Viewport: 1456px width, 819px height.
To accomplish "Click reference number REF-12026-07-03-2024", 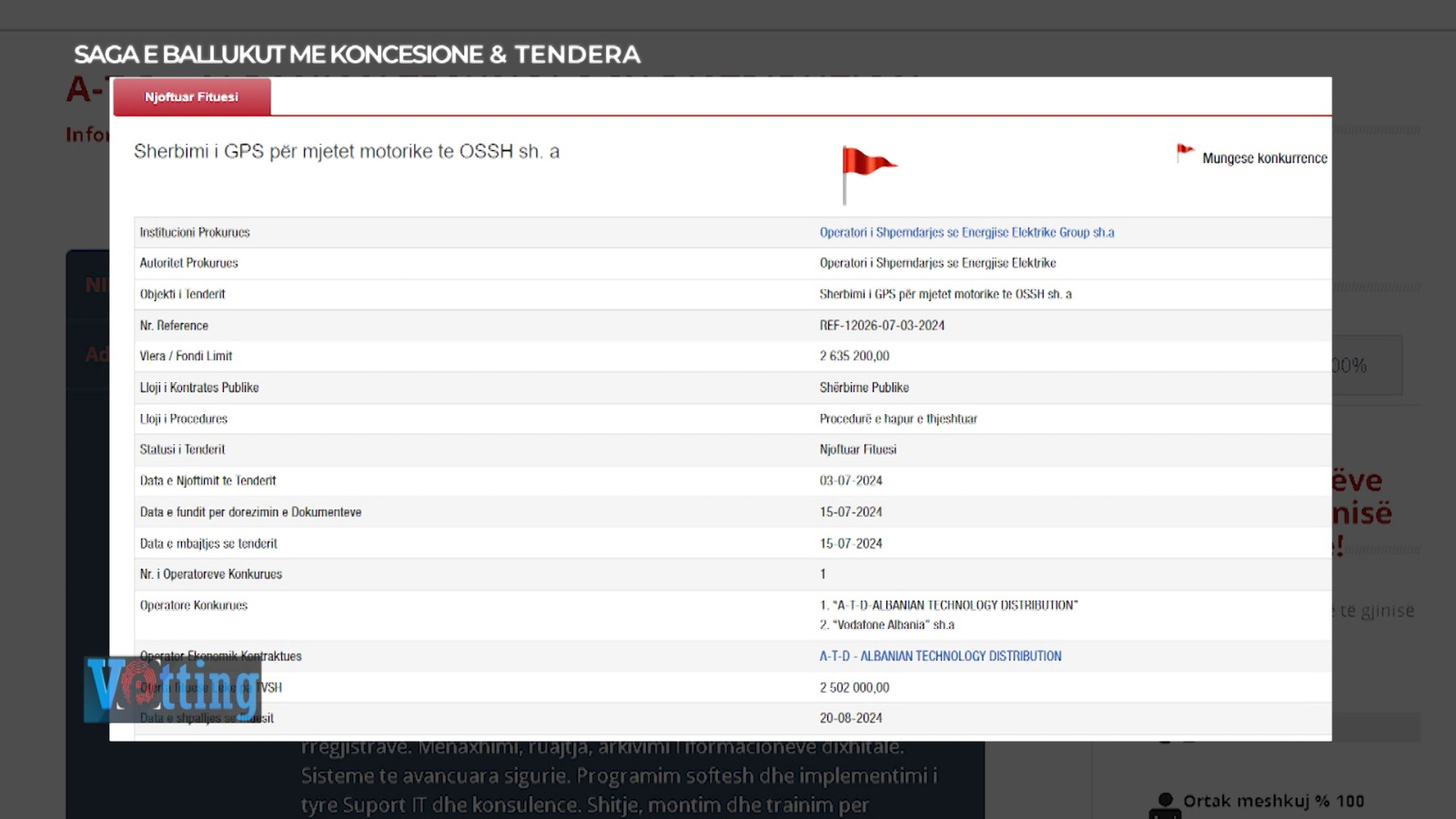I will click(882, 325).
